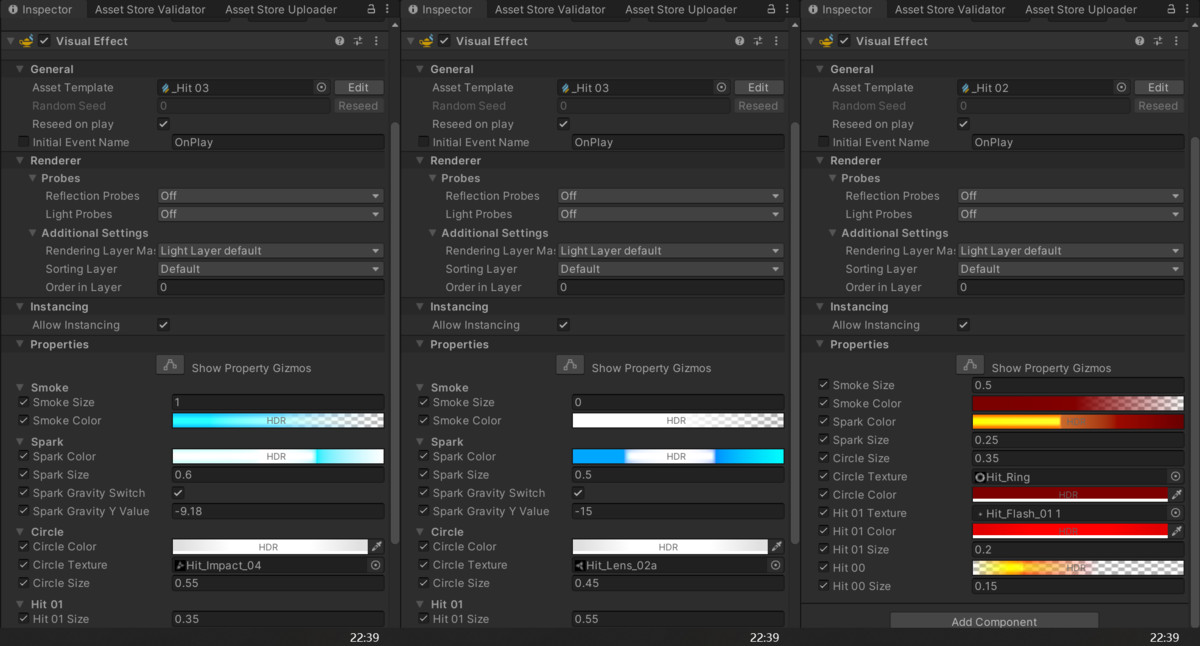Toggle Show Property Gizmos icon in middle Inspector

click(x=570, y=366)
